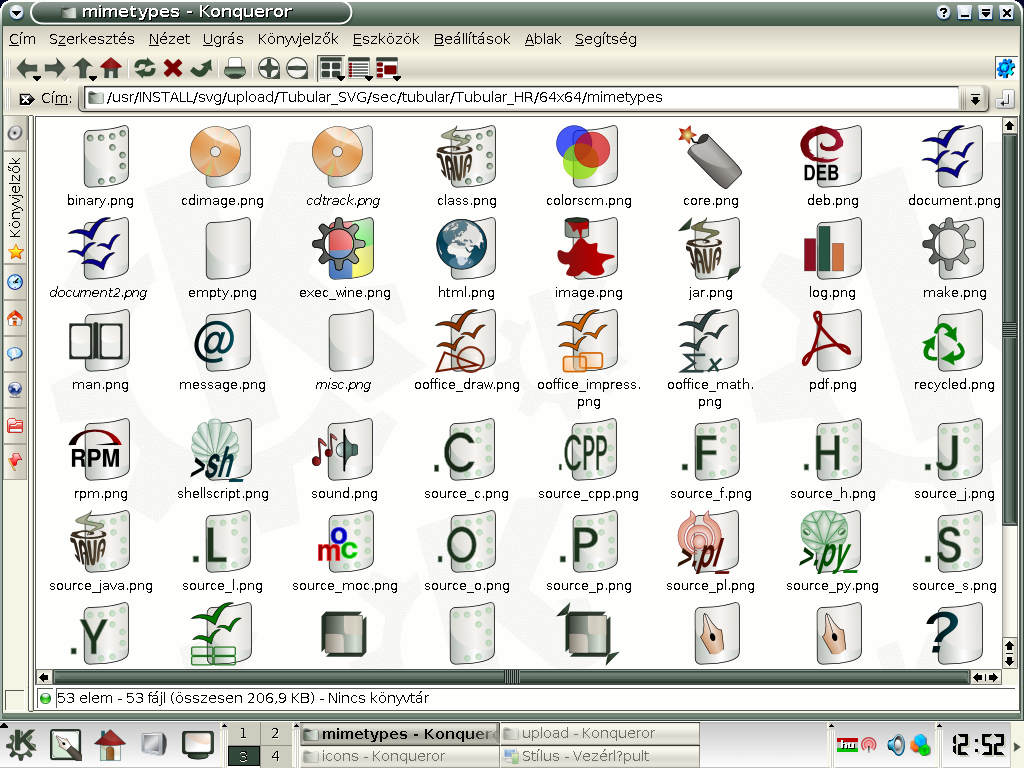Click the vertical scrollbar up arrow
1024x768 pixels.
pyautogui.click(x=1010, y=126)
